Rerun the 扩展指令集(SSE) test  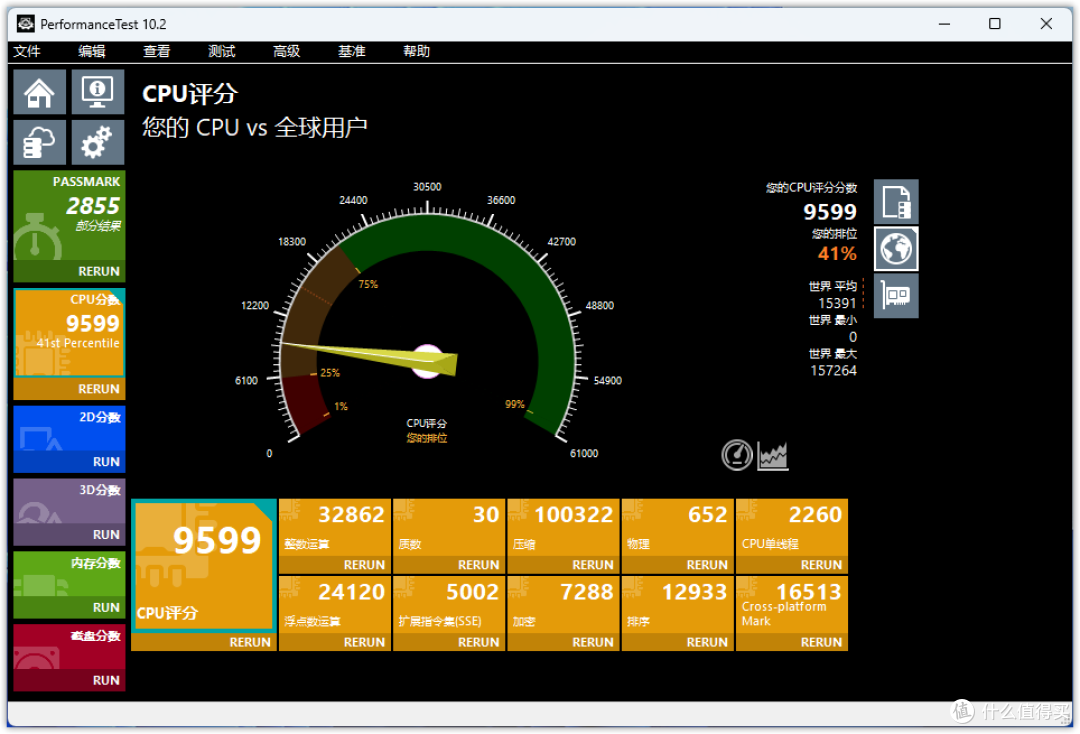tap(479, 642)
